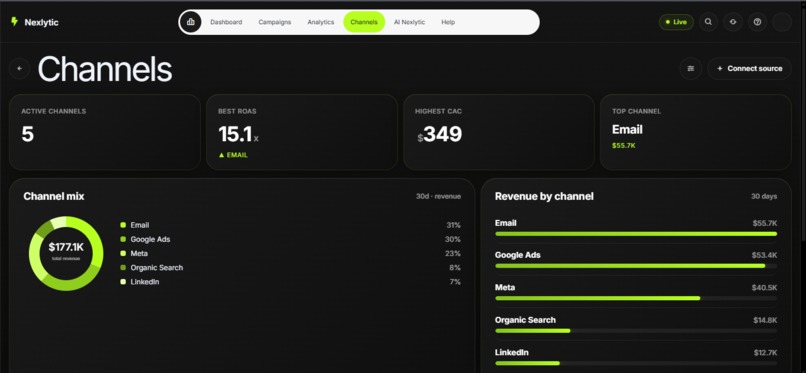Click the Meta revenue progress bar
The height and width of the screenshot is (373, 806).
pos(636,299)
